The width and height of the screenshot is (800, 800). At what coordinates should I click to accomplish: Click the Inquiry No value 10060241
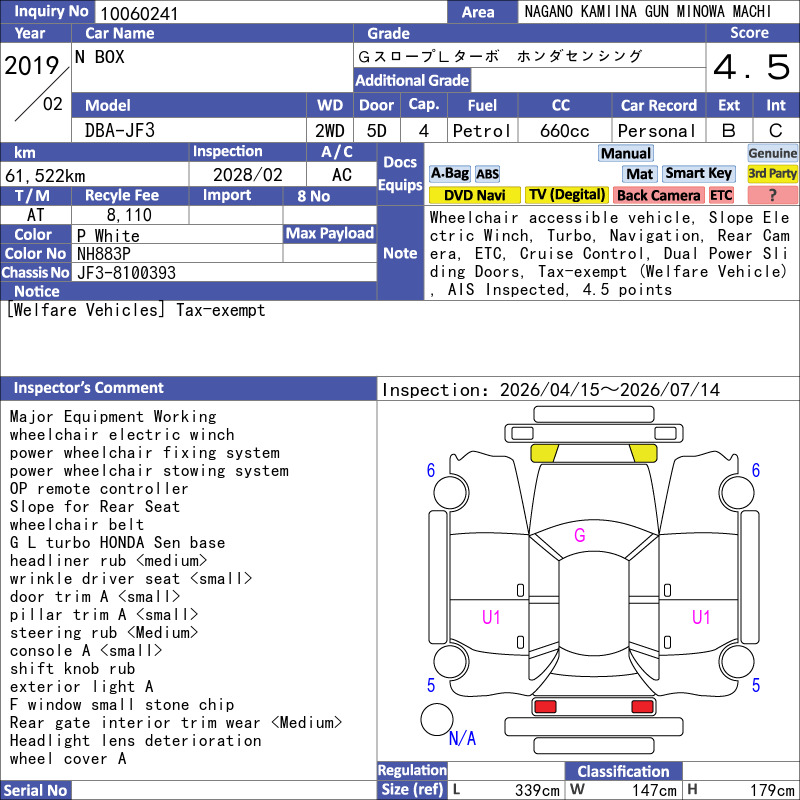(x=139, y=13)
